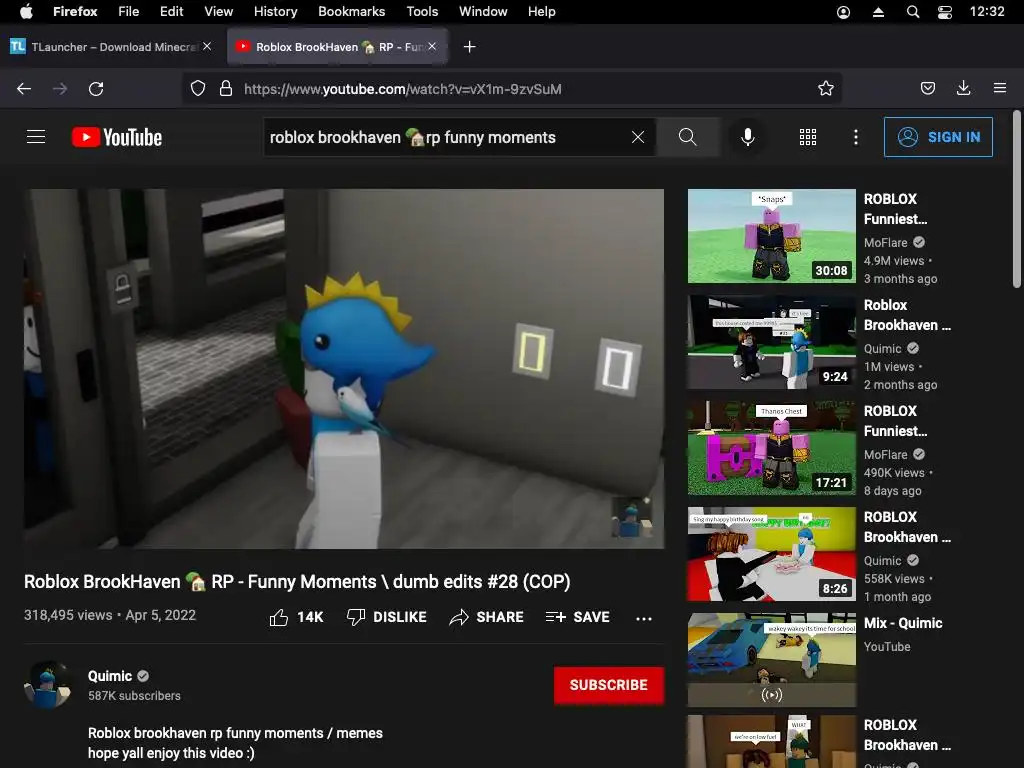The width and height of the screenshot is (1024, 768).
Task: Reload the current page
Action: 96,89
